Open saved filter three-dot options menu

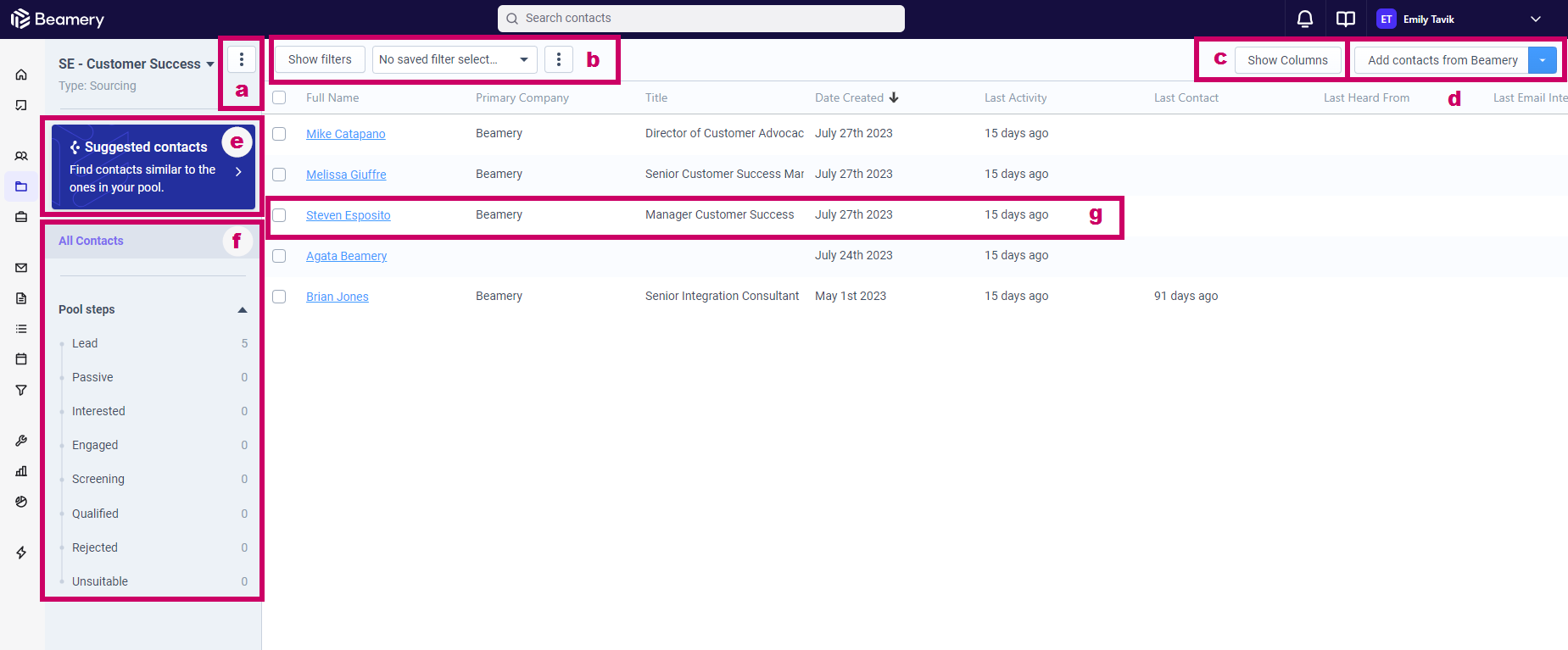[558, 59]
